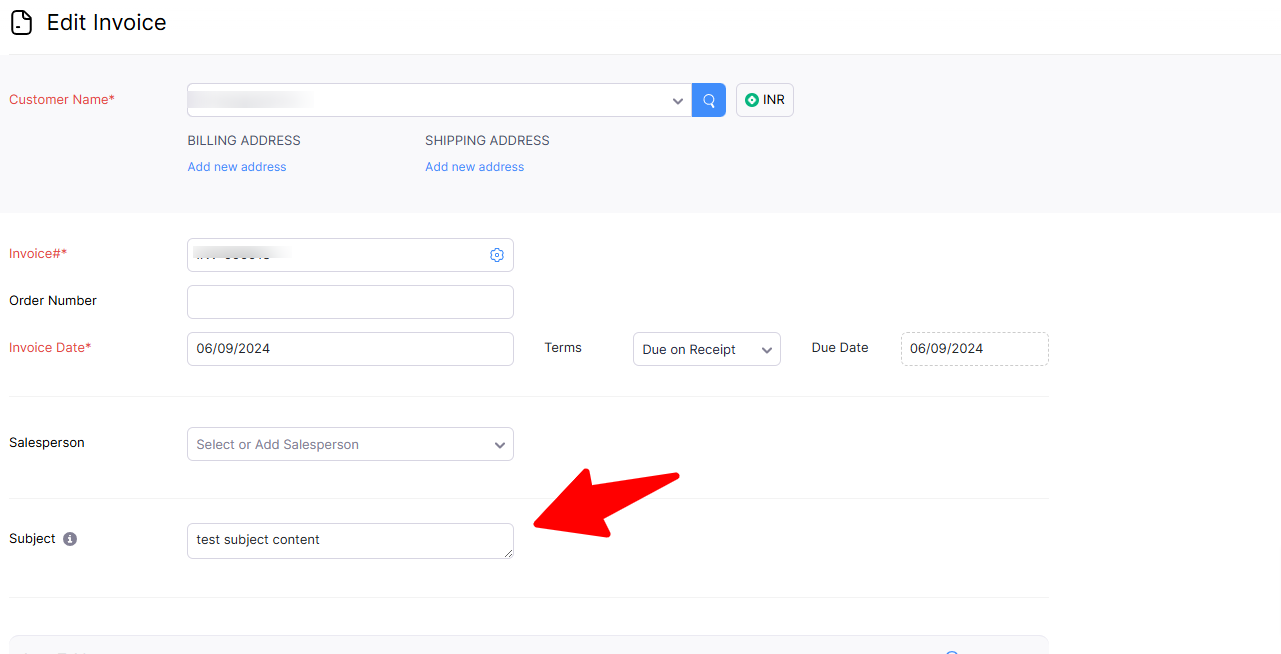This screenshot has height=654, width=1281.
Task: Click the BILLING ADDRESS heading
Action: (244, 141)
